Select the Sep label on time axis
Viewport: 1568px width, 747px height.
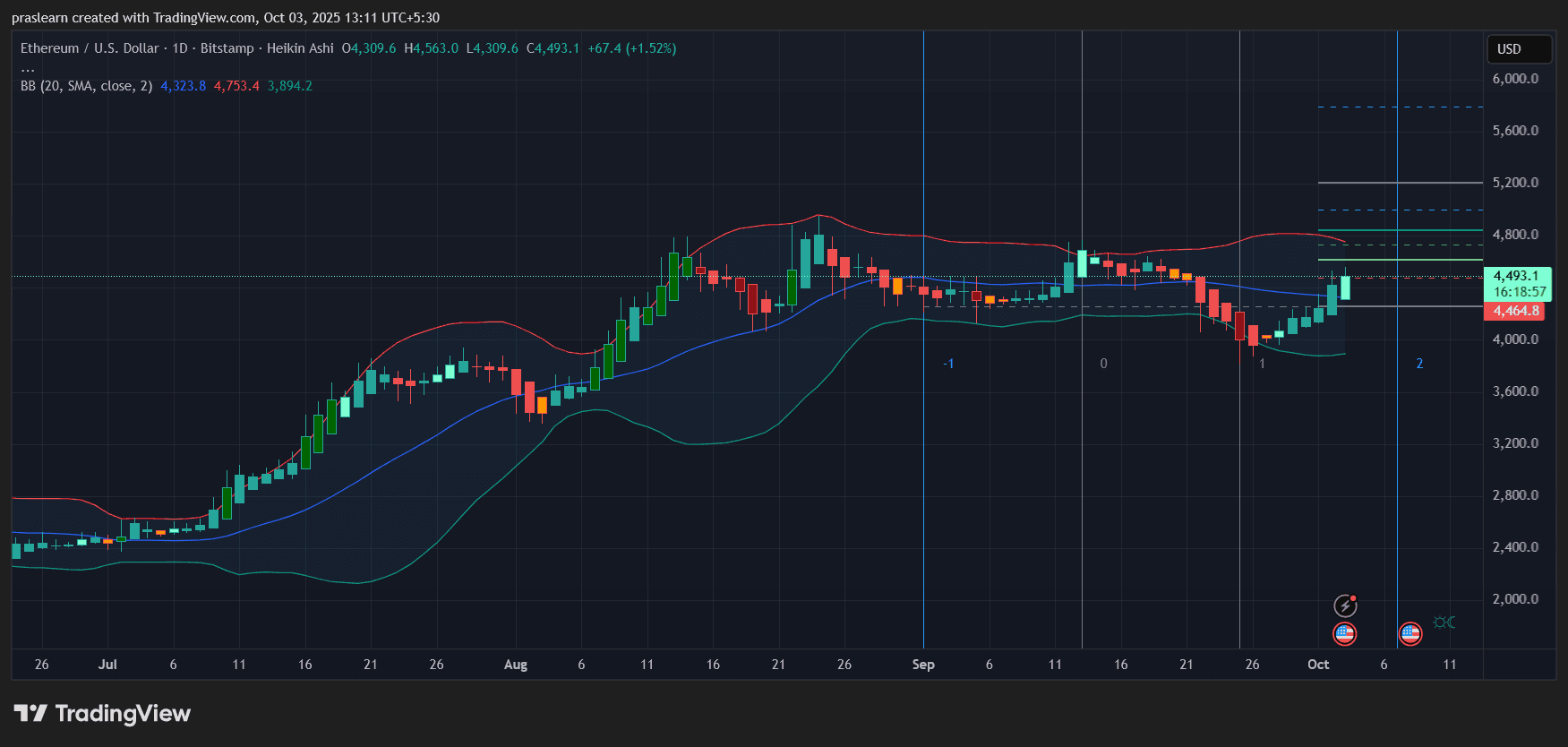pos(923,665)
